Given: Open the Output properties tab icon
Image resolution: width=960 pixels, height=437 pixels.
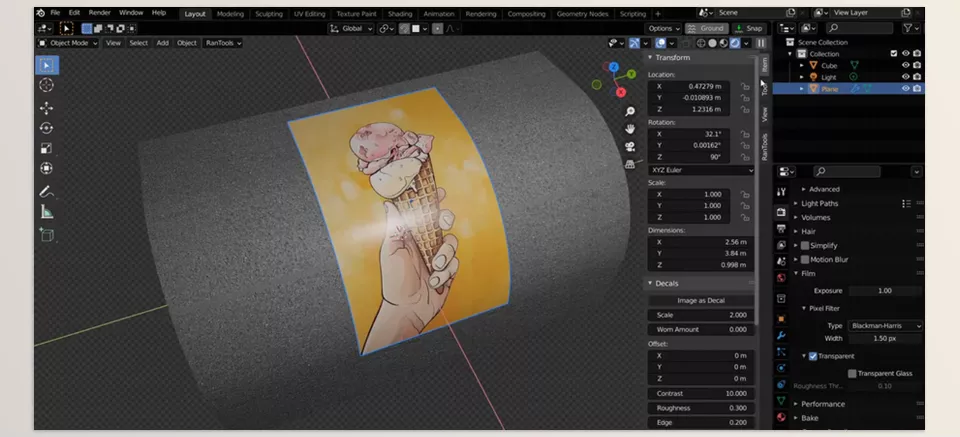Looking at the screenshot, I should coord(781,228).
